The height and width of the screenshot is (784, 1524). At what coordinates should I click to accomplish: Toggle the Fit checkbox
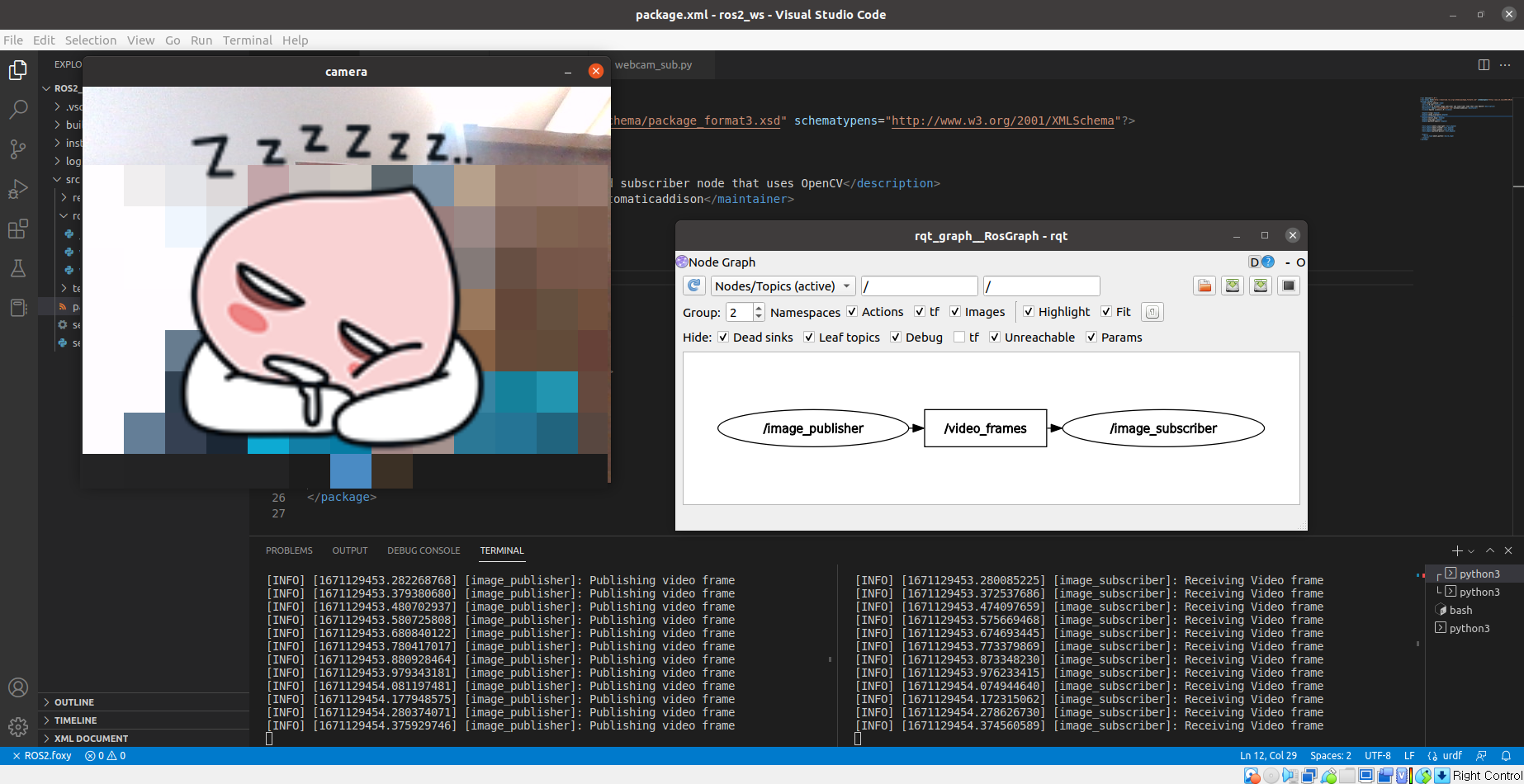point(1106,312)
